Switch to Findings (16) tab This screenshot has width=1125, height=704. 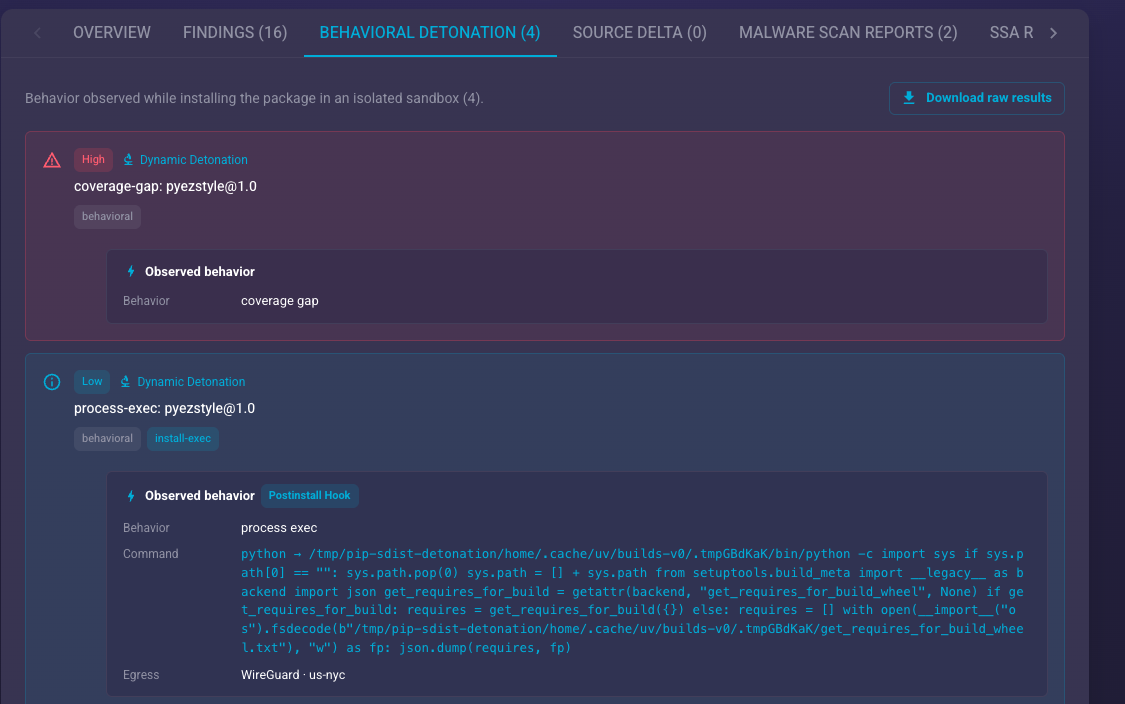pos(235,32)
